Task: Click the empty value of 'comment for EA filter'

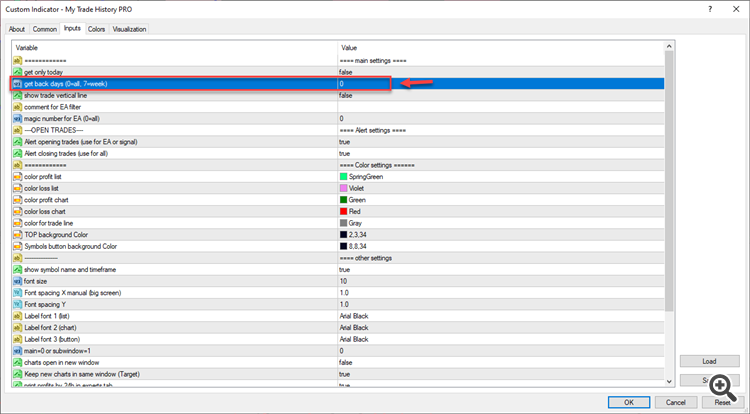Action: point(501,107)
